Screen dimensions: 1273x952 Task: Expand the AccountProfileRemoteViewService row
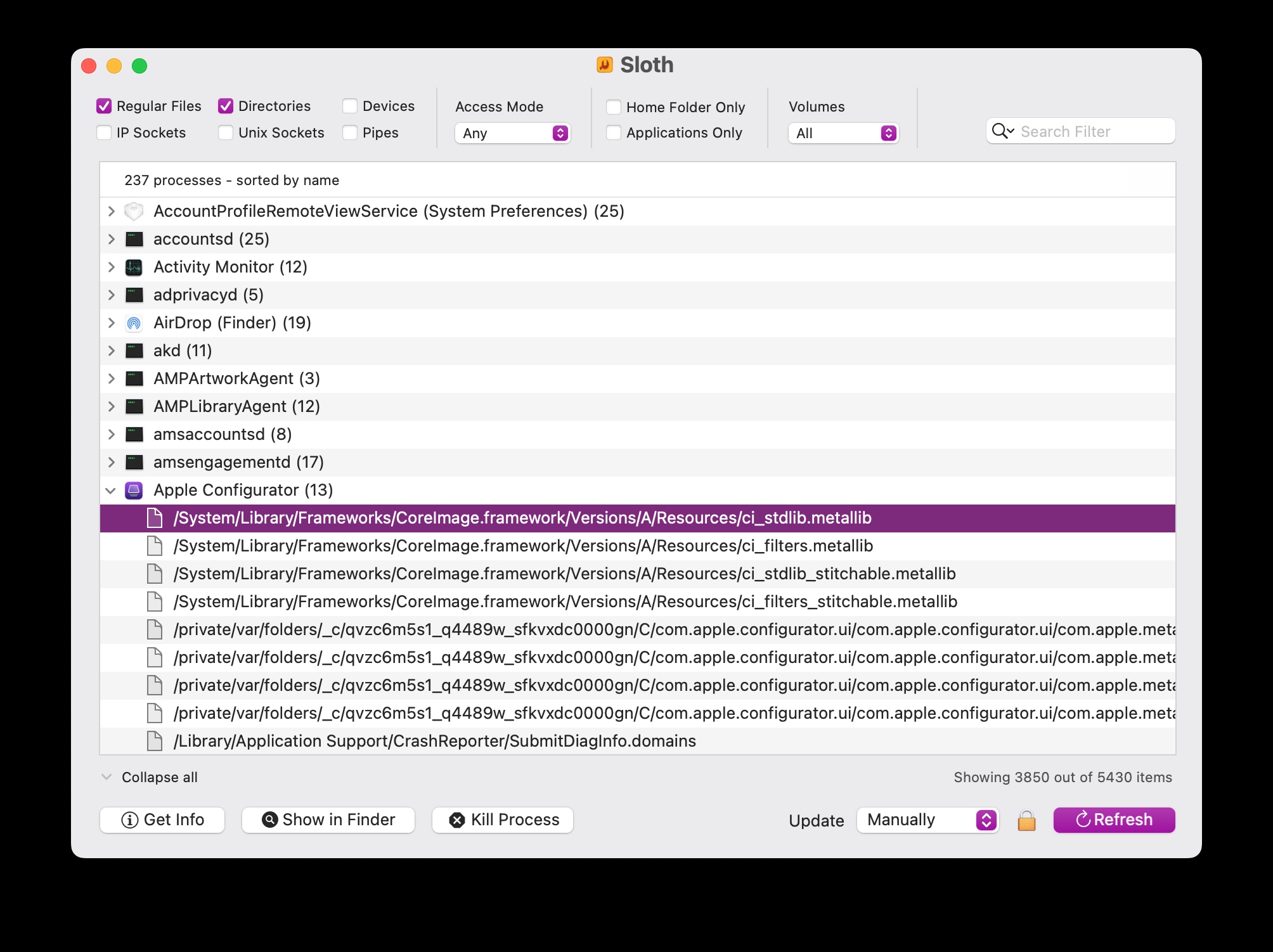[x=112, y=211]
